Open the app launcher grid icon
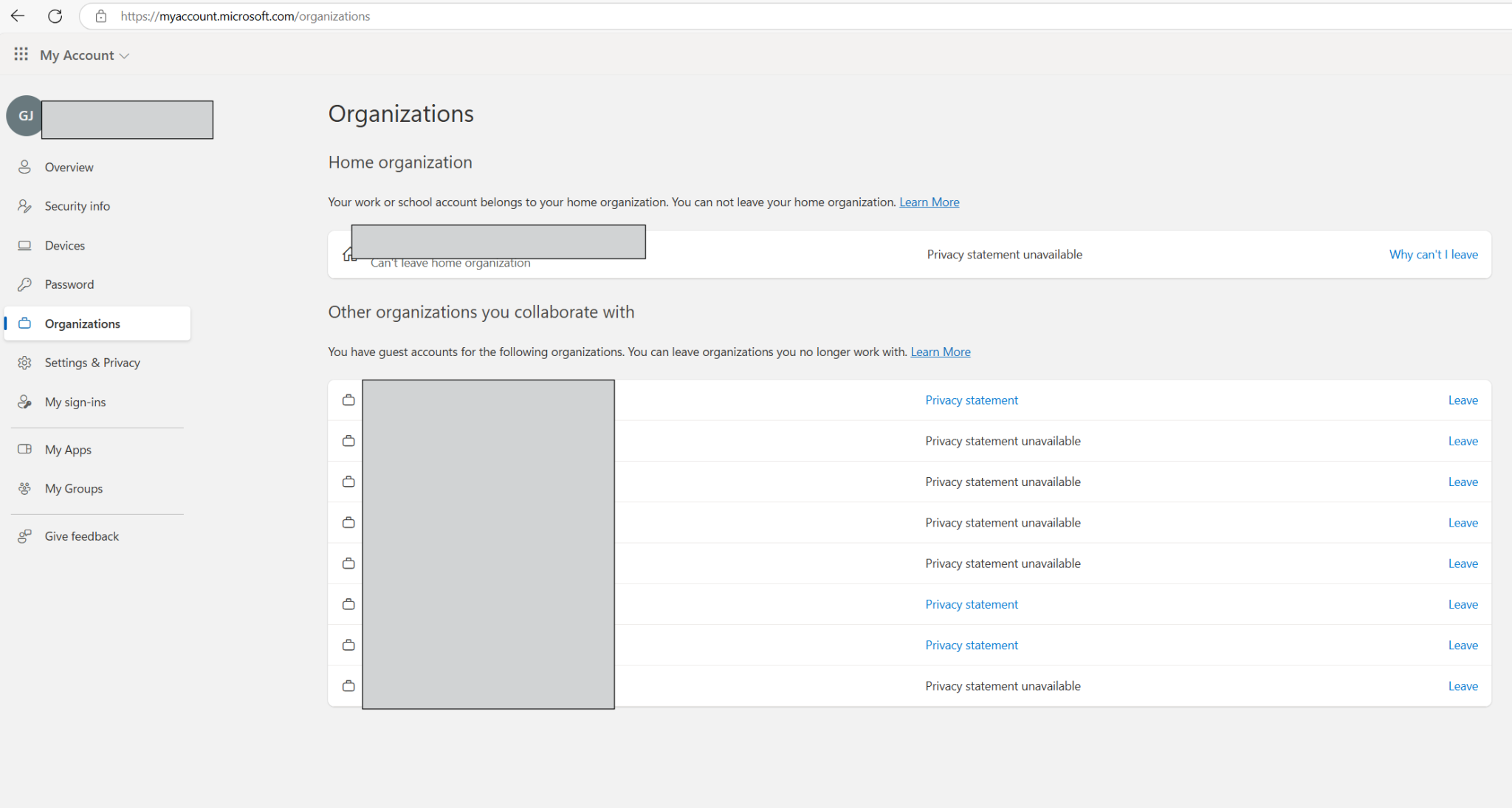This screenshot has height=808, width=1512. coord(21,54)
